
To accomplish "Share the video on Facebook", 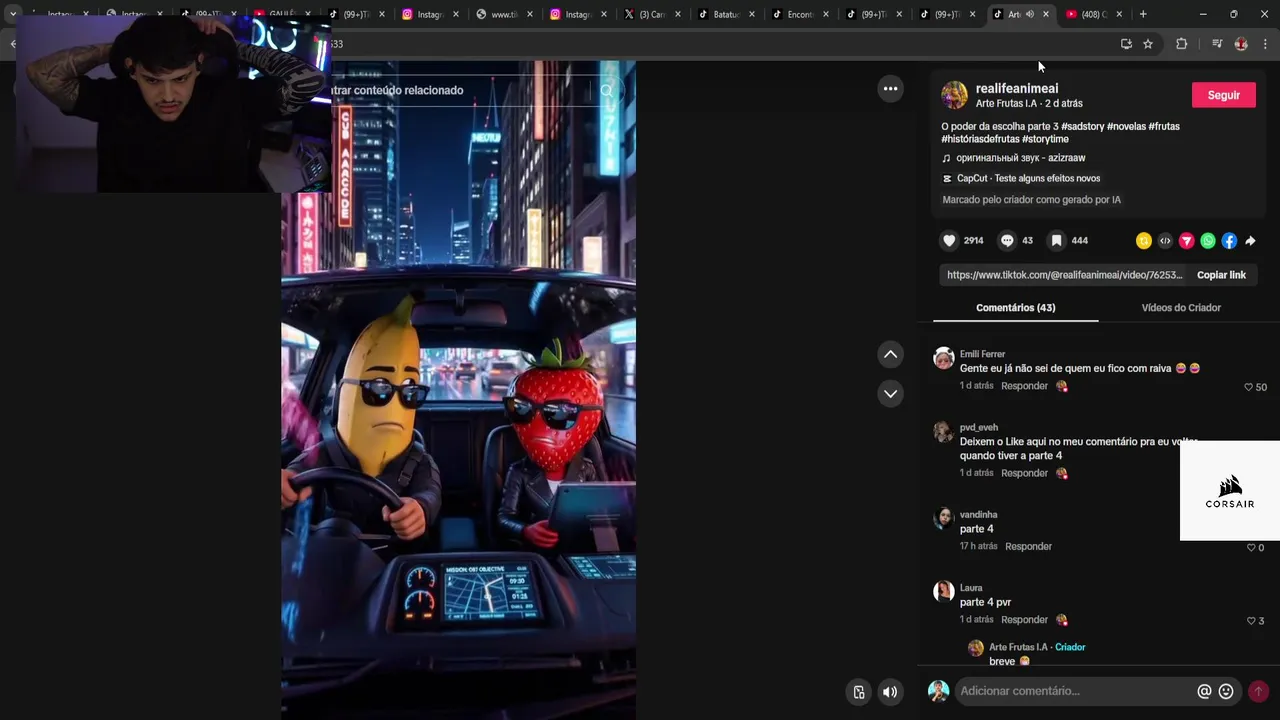I will [x=1229, y=241].
